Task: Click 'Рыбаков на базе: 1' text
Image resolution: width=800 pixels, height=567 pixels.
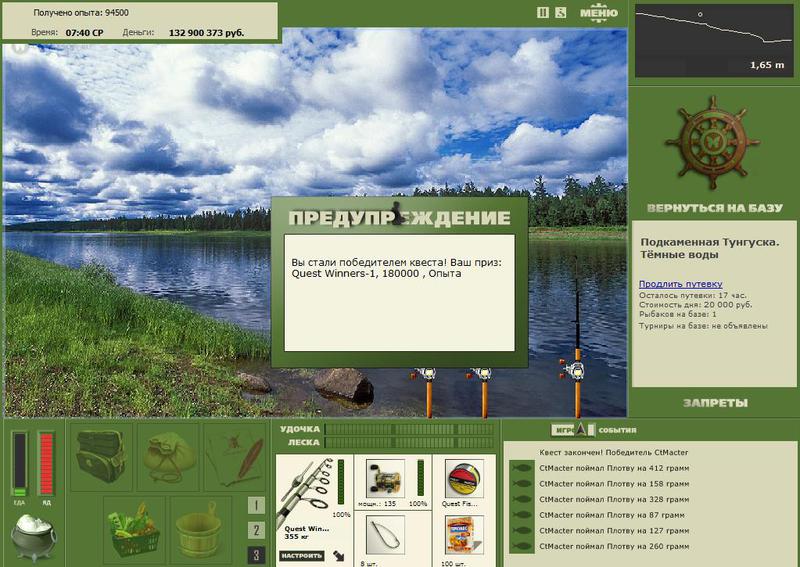Action: (678, 314)
